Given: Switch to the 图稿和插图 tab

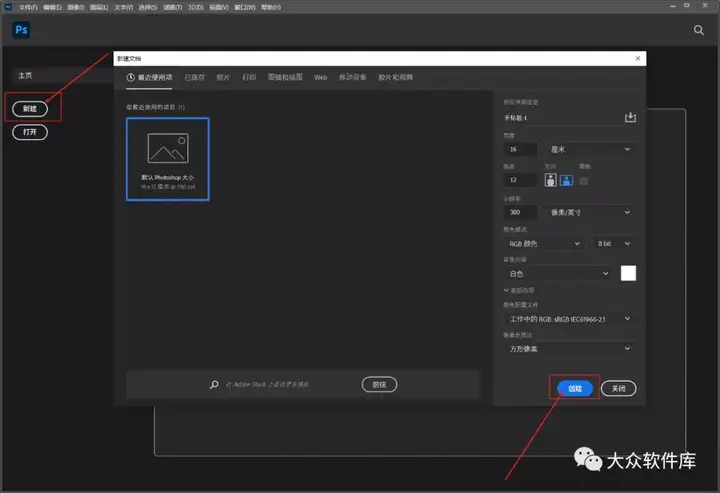Looking at the screenshot, I should [285, 77].
